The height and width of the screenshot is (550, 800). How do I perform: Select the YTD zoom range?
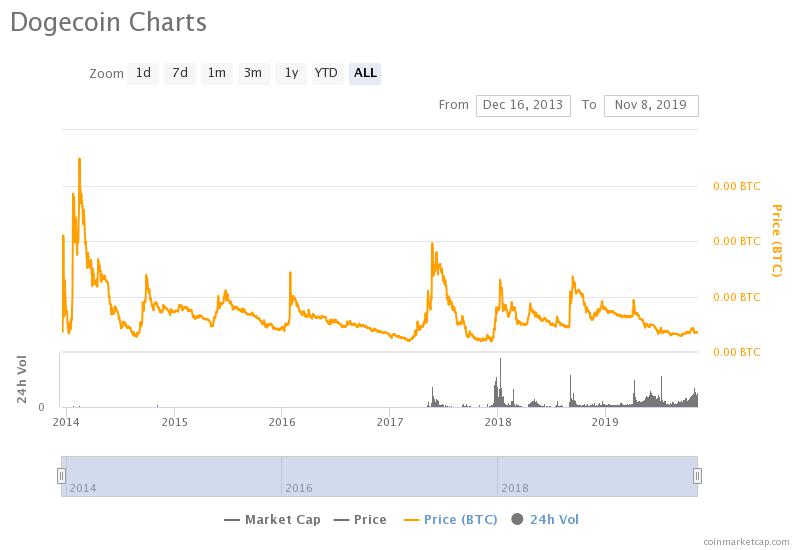pos(327,73)
